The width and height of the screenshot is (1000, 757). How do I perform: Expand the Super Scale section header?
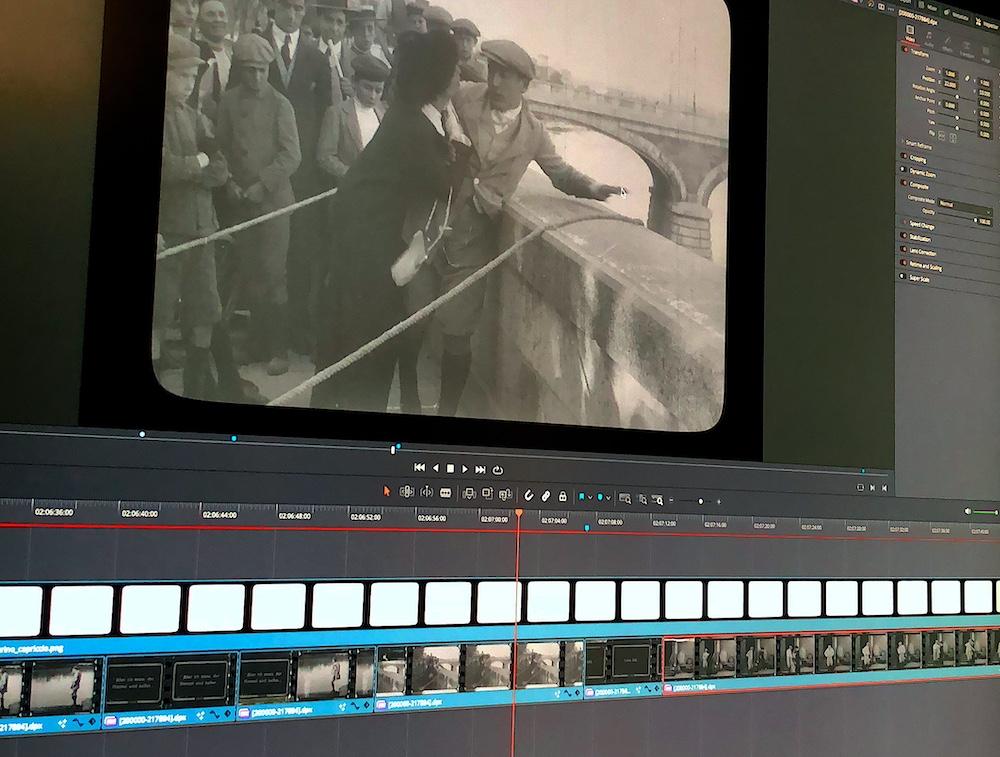(919, 279)
